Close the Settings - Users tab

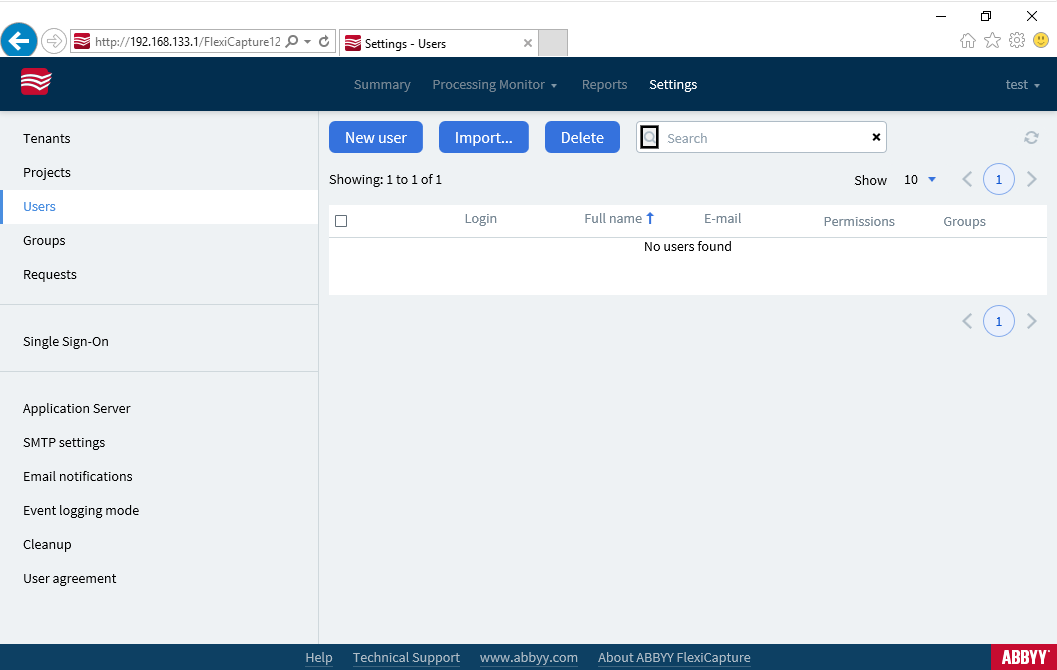click(x=528, y=43)
